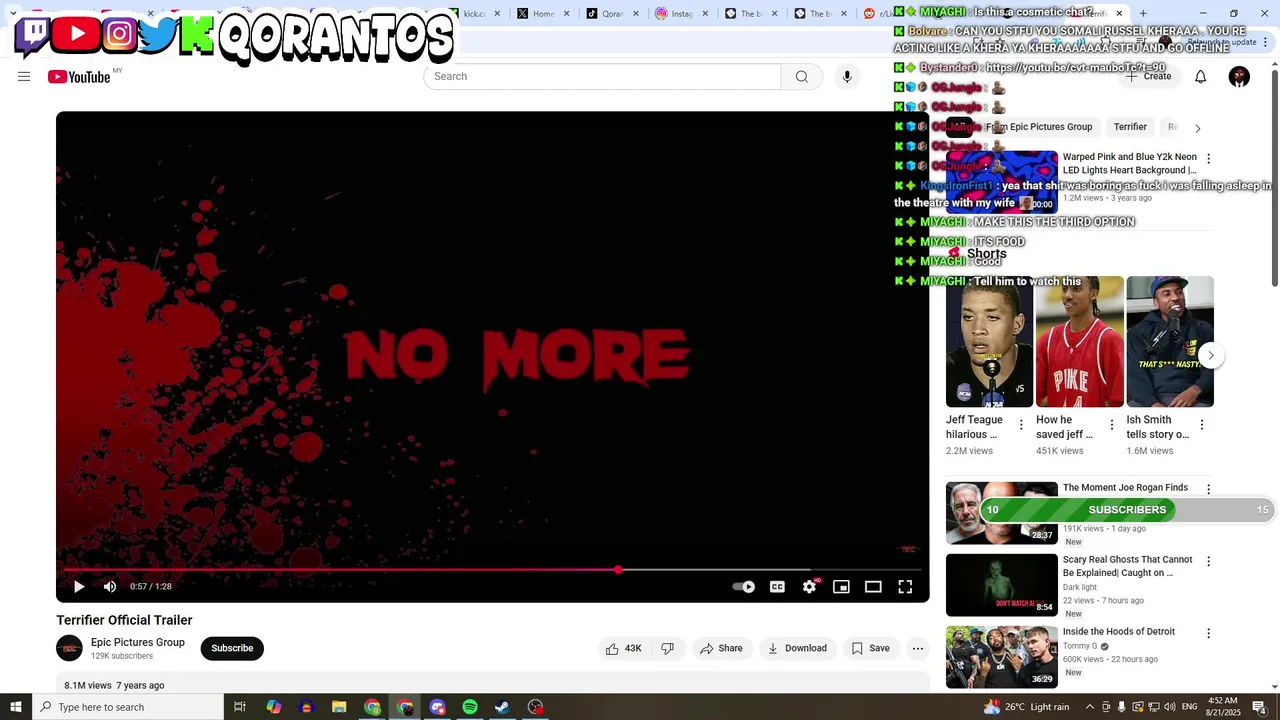Open options for Warped Pink and Blue video
The width and height of the screenshot is (1280, 720).
click(1208, 159)
